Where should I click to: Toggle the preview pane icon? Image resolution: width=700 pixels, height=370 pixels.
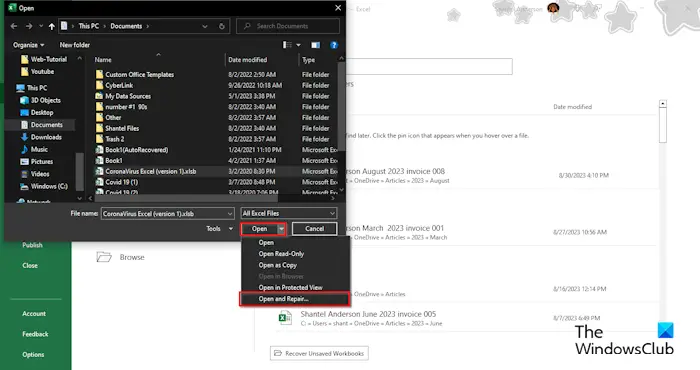(x=316, y=45)
